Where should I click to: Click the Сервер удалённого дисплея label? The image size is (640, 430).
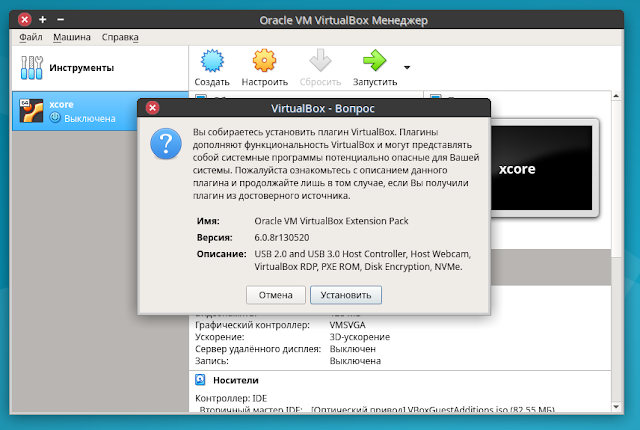point(258,349)
